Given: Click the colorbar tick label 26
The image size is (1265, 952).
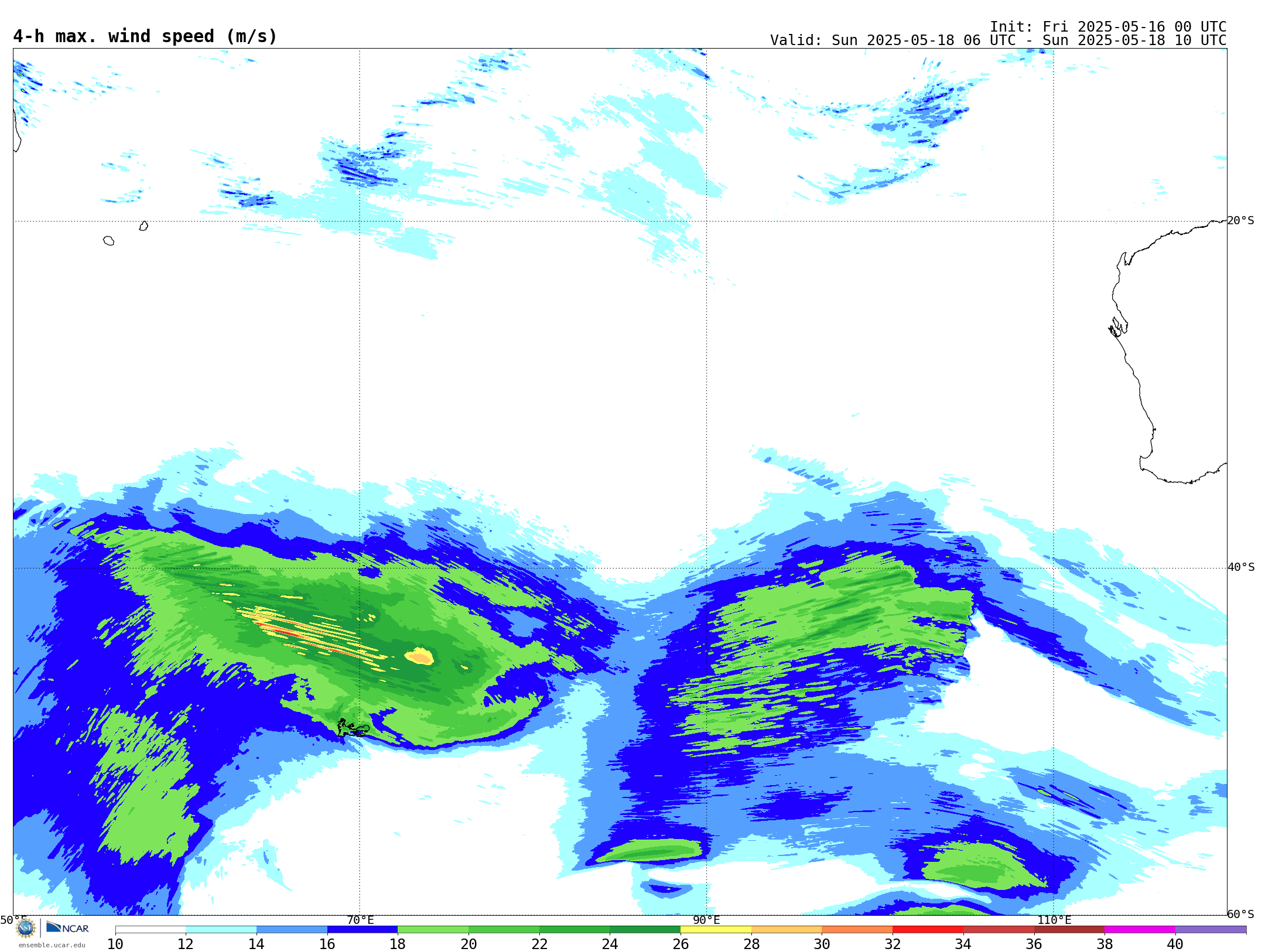Looking at the screenshot, I should [x=681, y=944].
